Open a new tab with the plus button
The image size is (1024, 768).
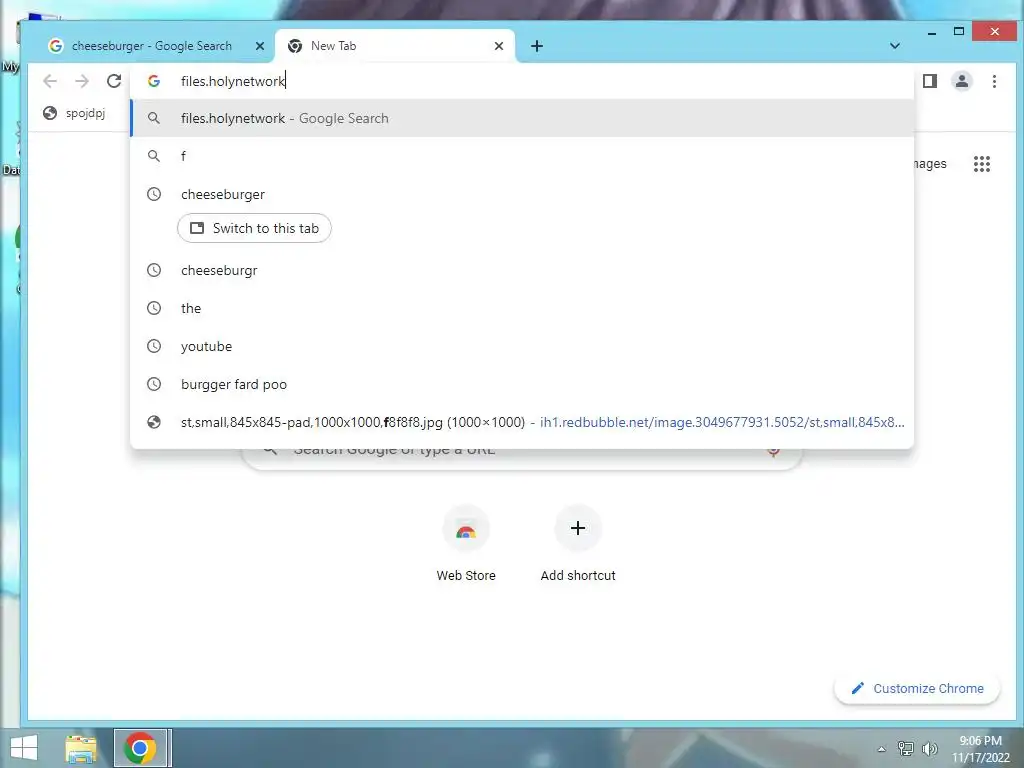tap(537, 46)
